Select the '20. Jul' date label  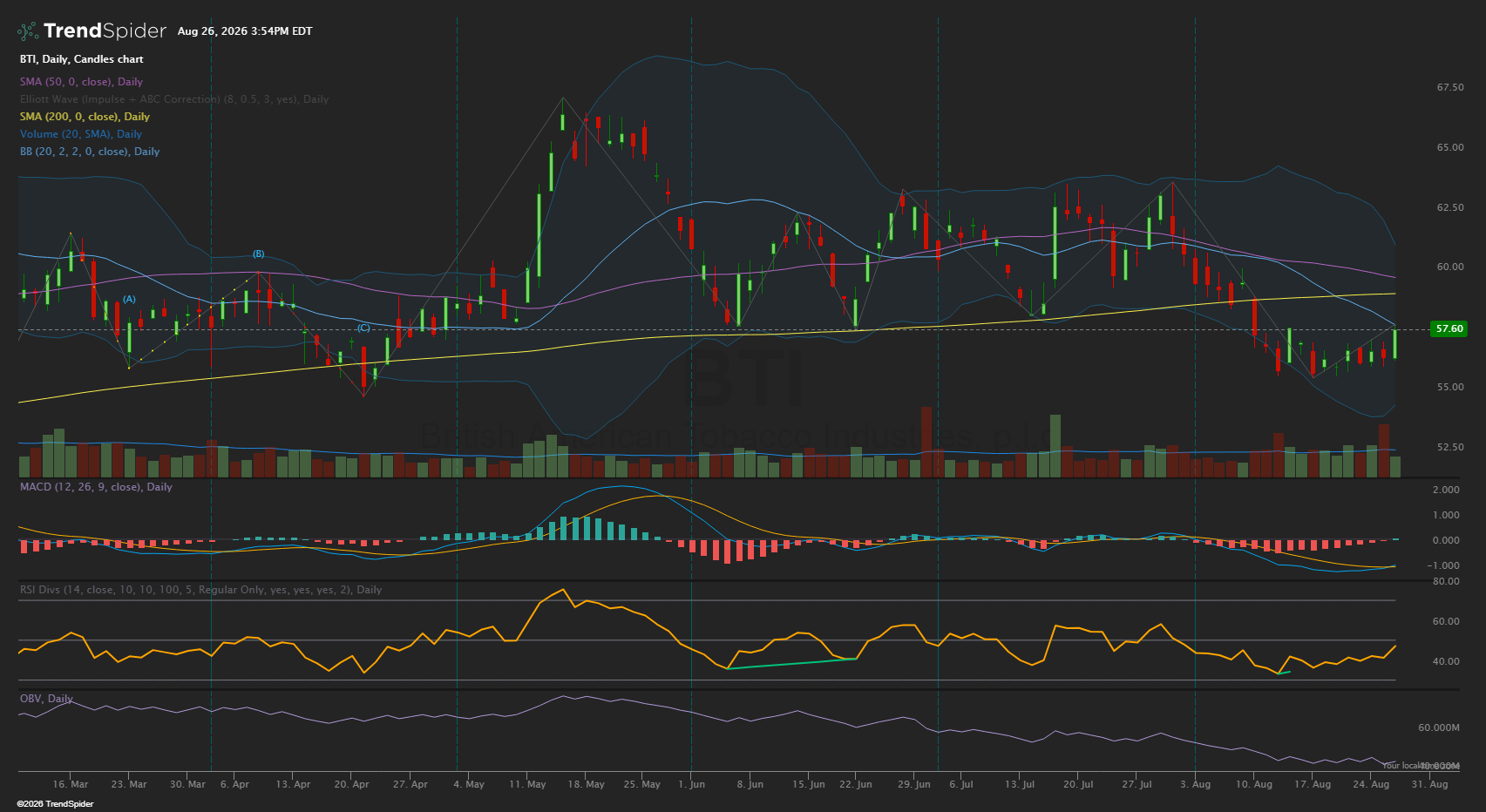coord(1078,784)
